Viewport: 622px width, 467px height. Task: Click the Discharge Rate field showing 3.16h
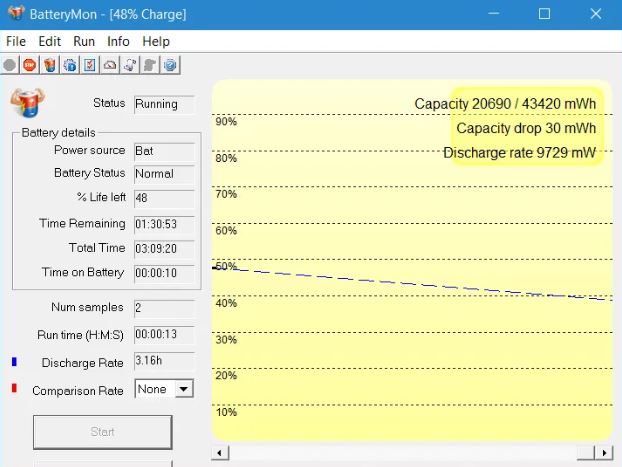tap(164, 361)
